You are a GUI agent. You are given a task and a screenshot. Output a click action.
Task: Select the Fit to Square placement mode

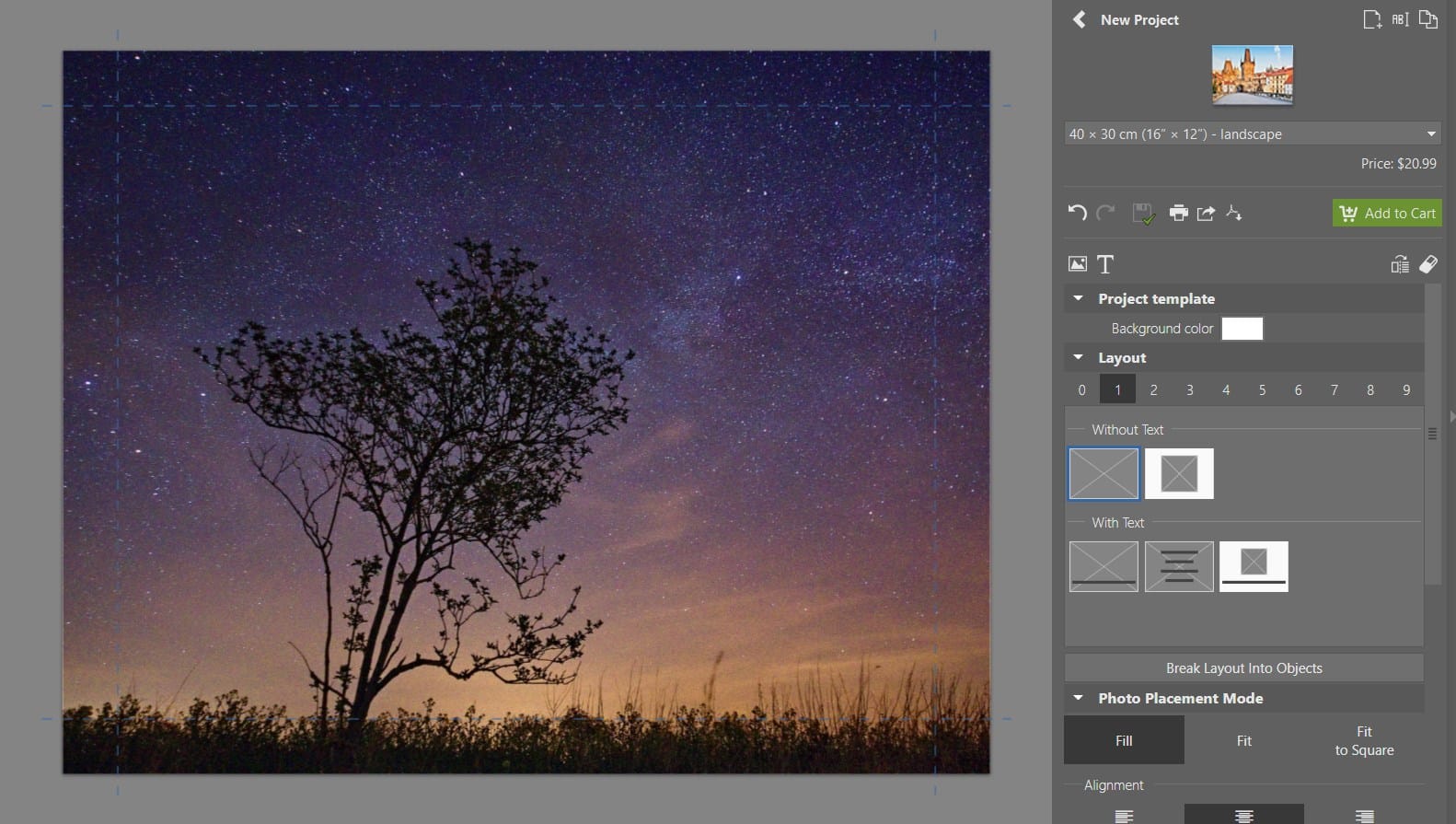click(x=1364, y=740)
